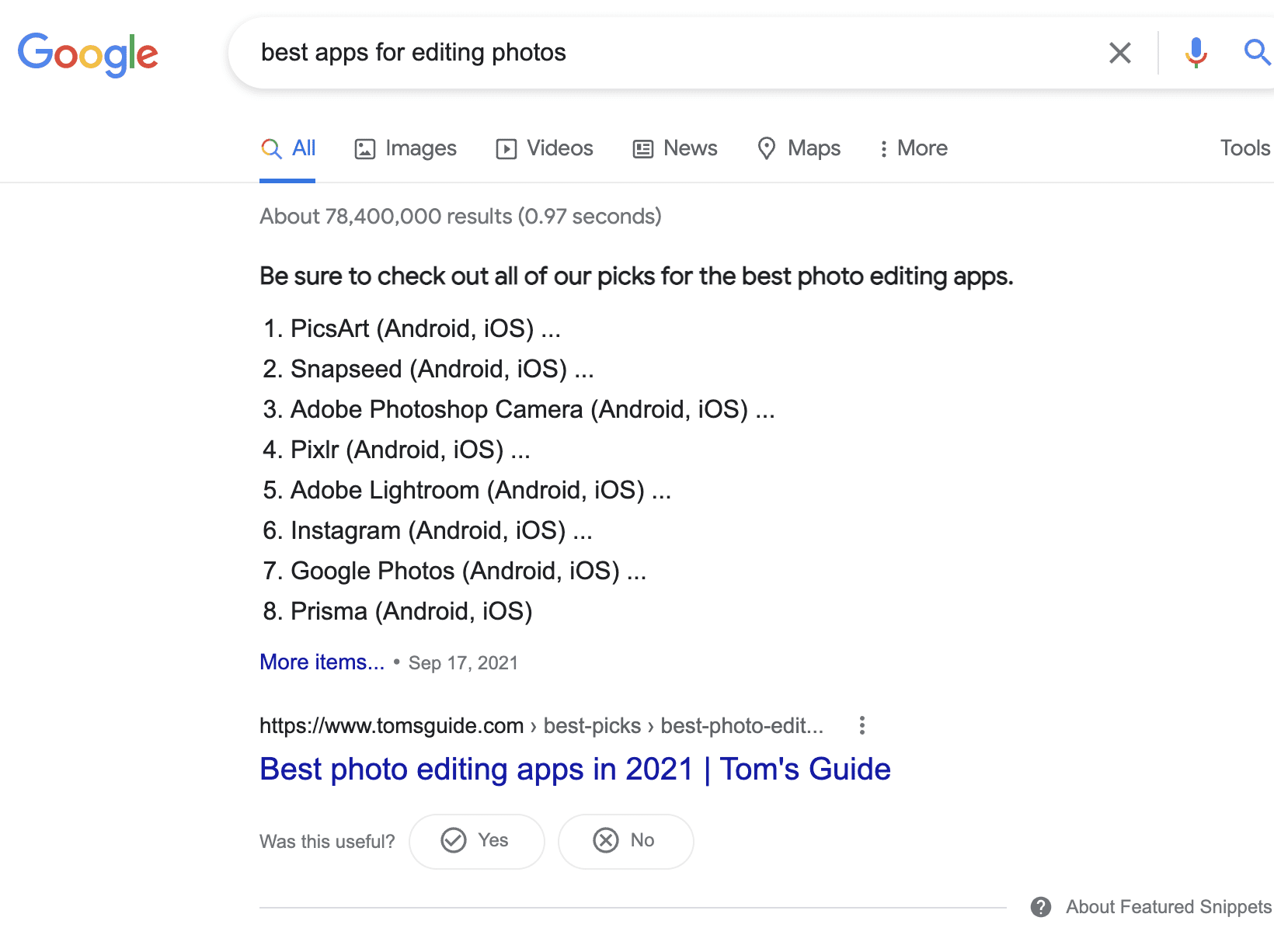Click the question mark icon near About Featured Snippets

pyautogui.click(x=1041, y=906)
